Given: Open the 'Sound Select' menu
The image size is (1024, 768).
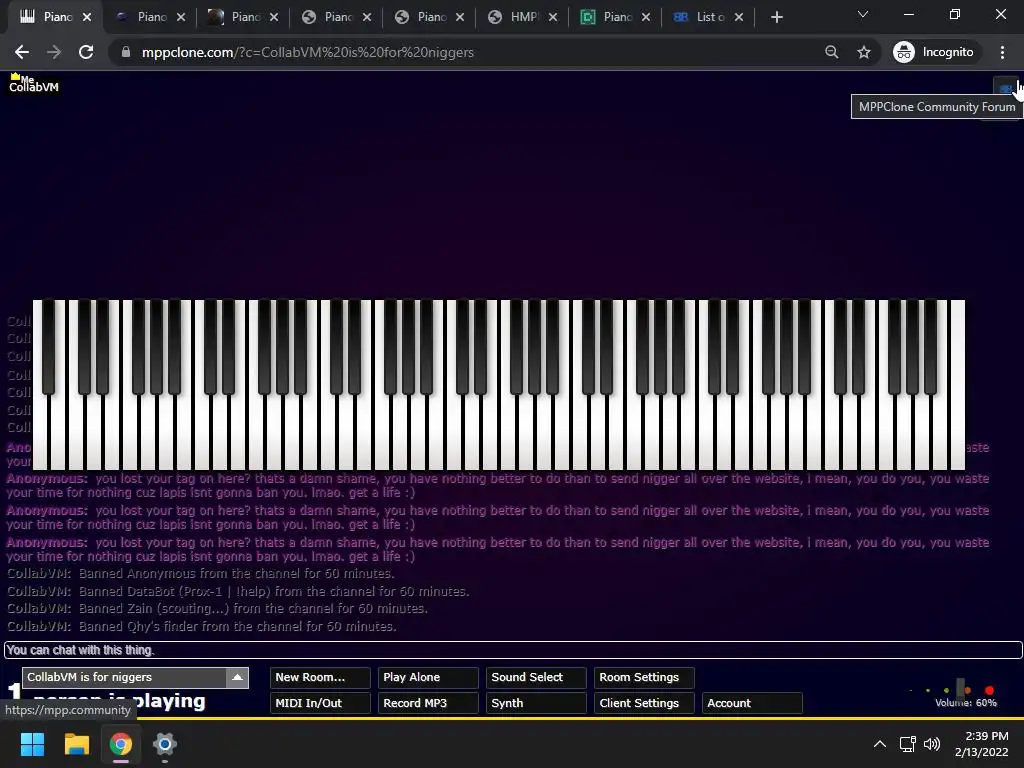Looking at the screenshot, I should click(x=536, y=677).
